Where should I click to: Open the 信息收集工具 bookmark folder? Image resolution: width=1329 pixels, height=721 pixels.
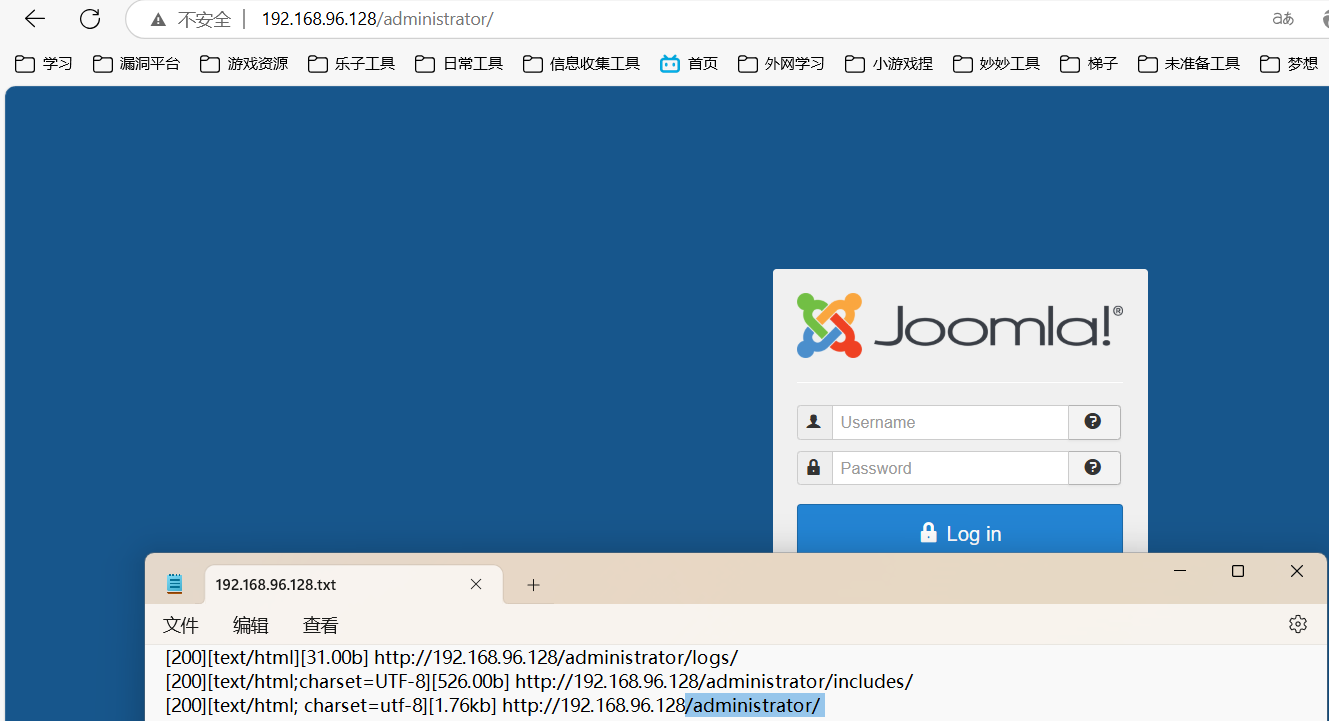tap(581, 64)
